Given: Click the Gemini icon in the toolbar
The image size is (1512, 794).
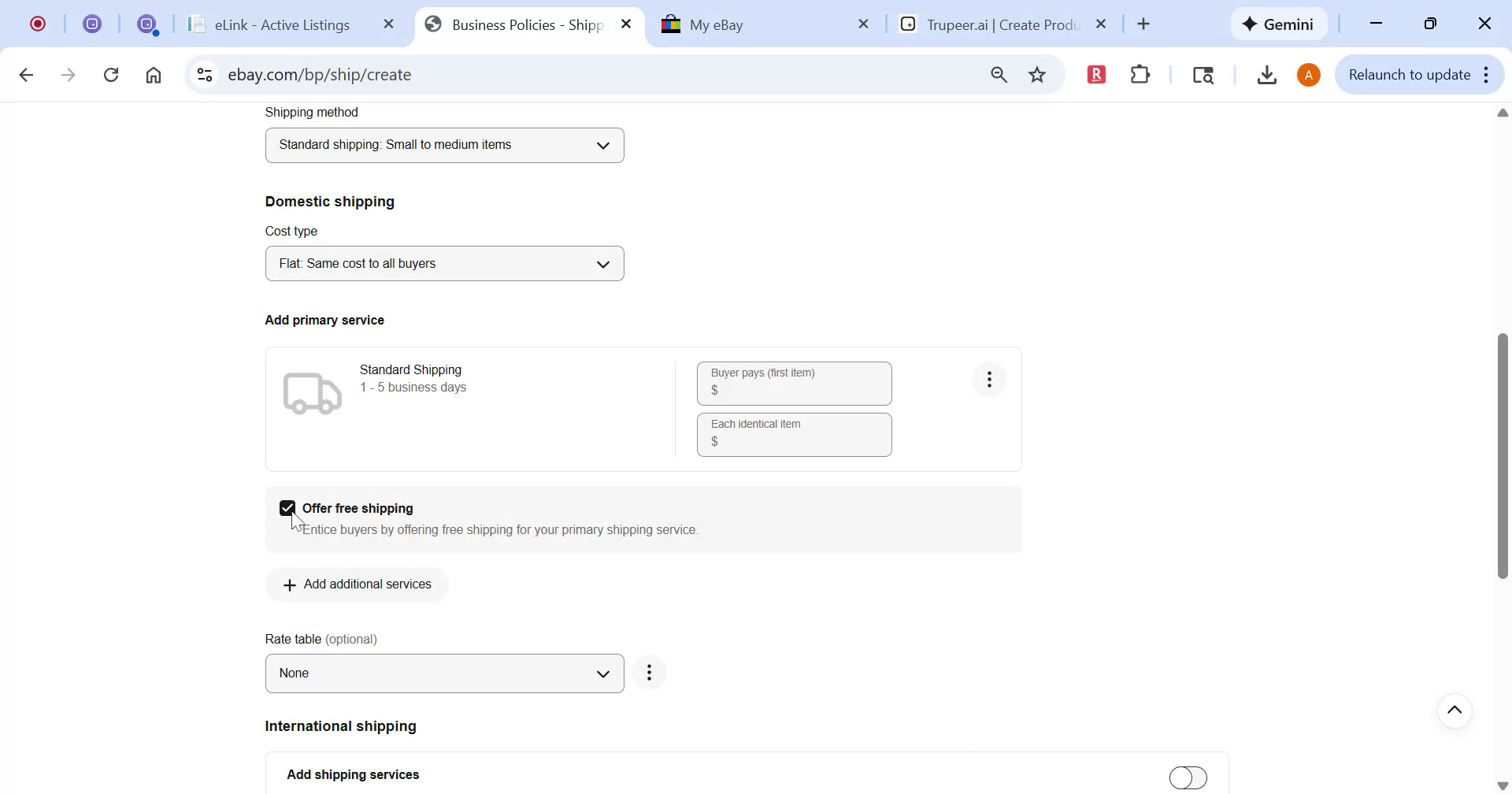Looking at the screenshot, I should [1277, 24].
